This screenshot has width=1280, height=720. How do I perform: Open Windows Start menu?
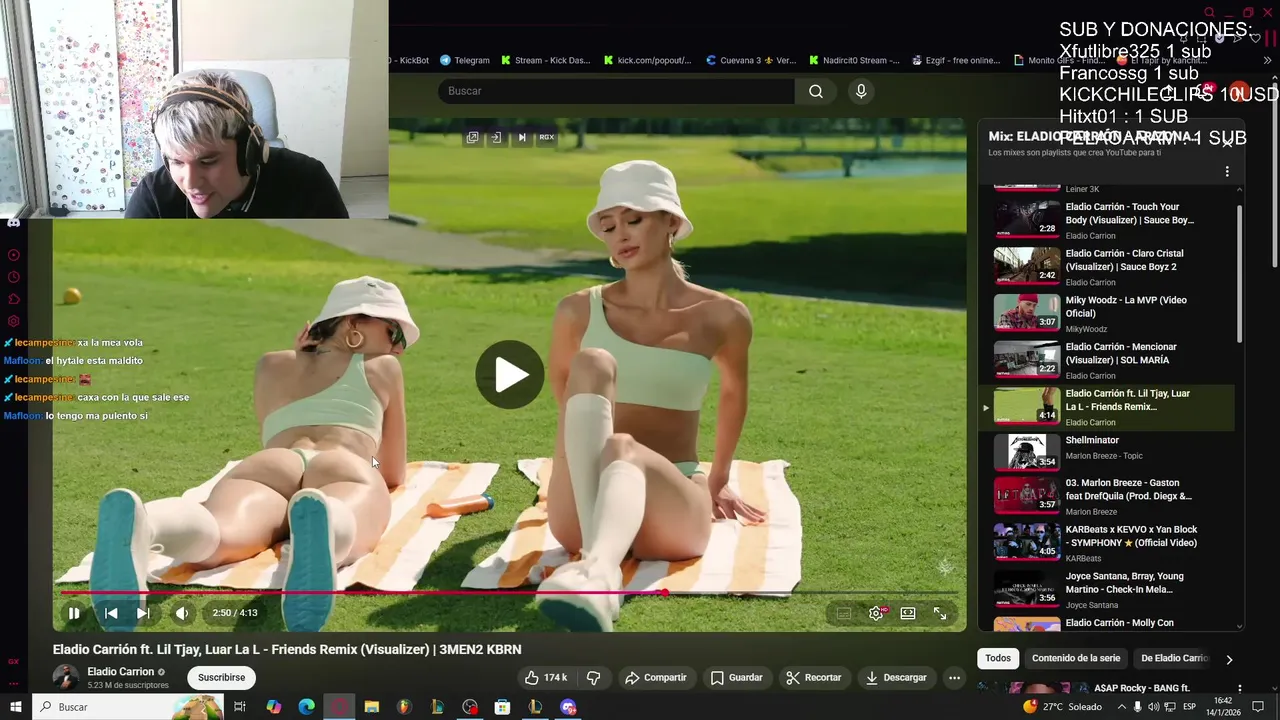pyautogui.click(x=15, y=707)
